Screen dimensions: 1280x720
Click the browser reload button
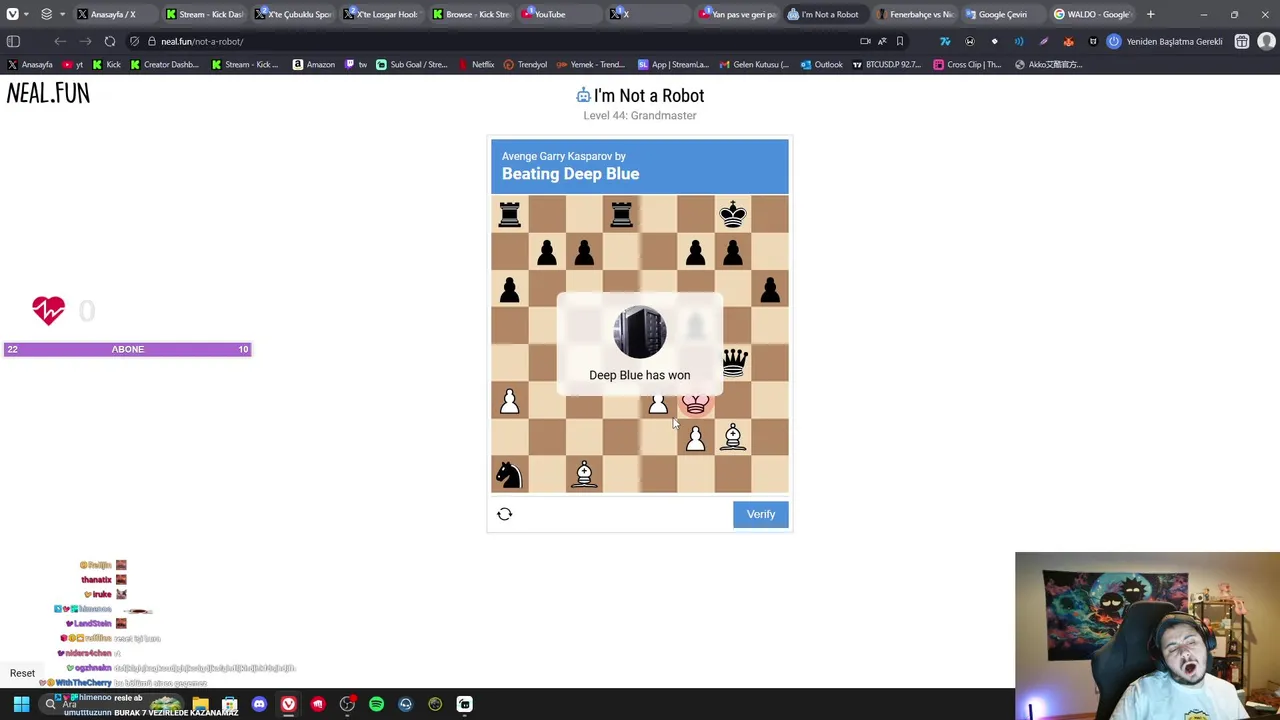pos(110,41)
